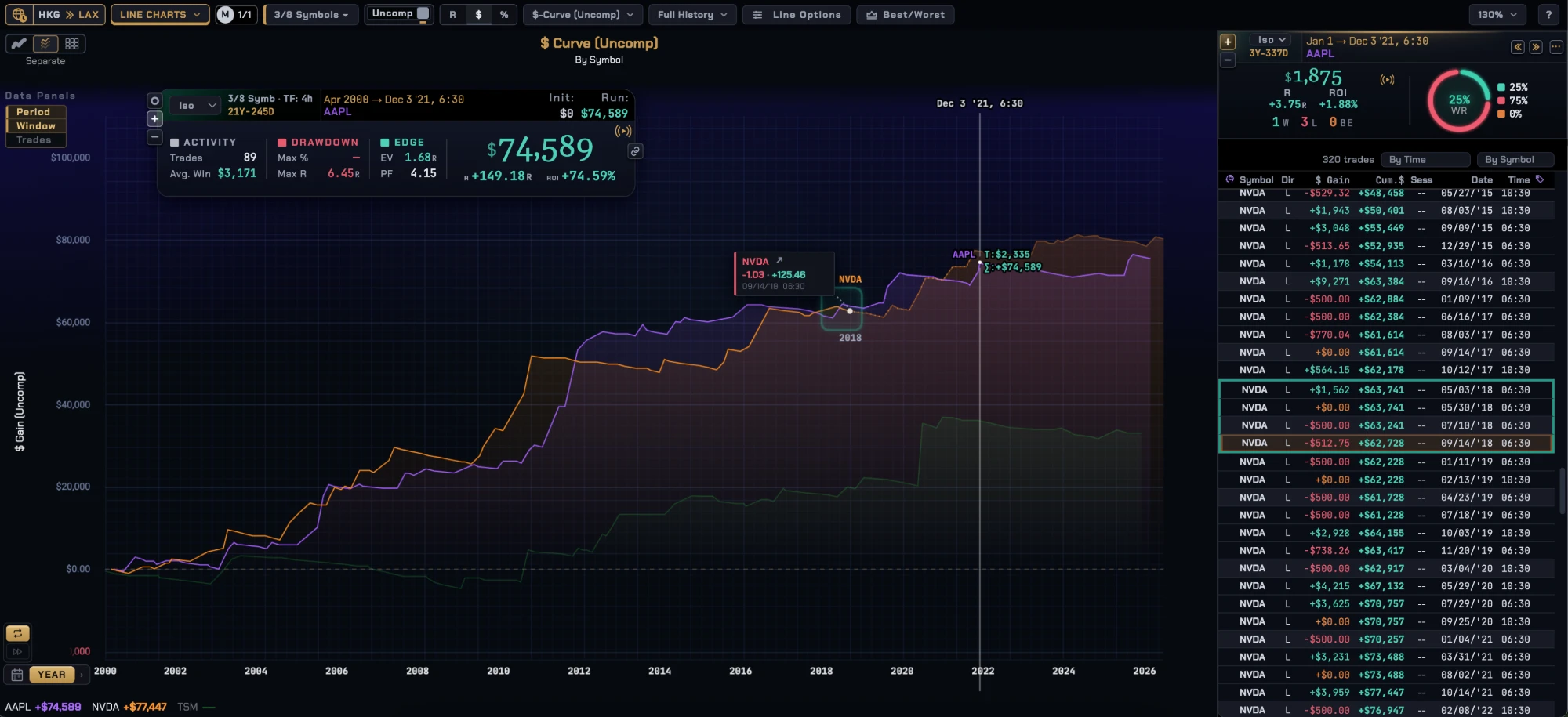Go to next period with double-right arrows
The image size is (1568, 717).
tap(1536, 47)
